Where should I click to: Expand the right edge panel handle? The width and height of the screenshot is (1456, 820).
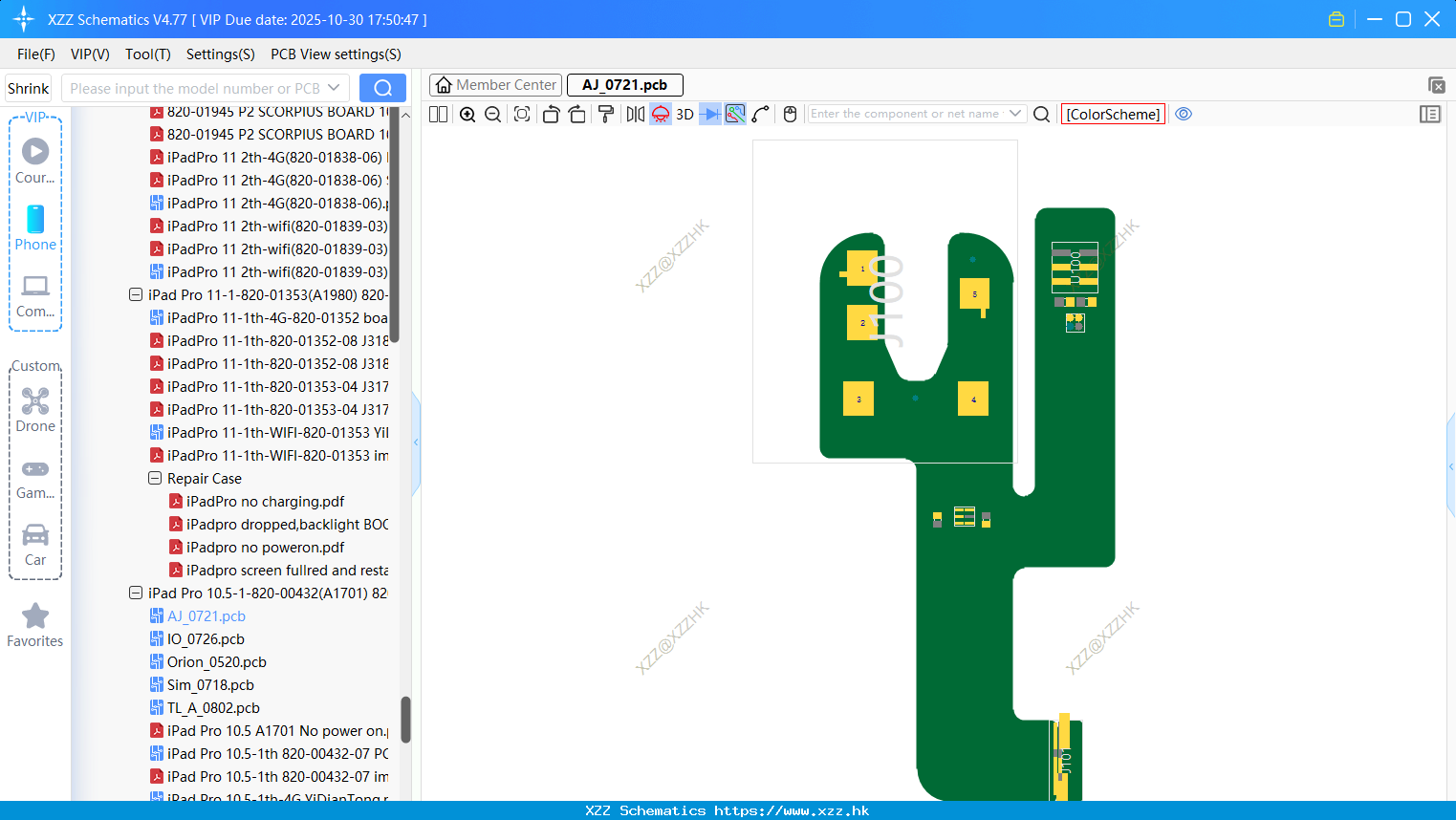pyautogui.click(x=1451, y=467)
